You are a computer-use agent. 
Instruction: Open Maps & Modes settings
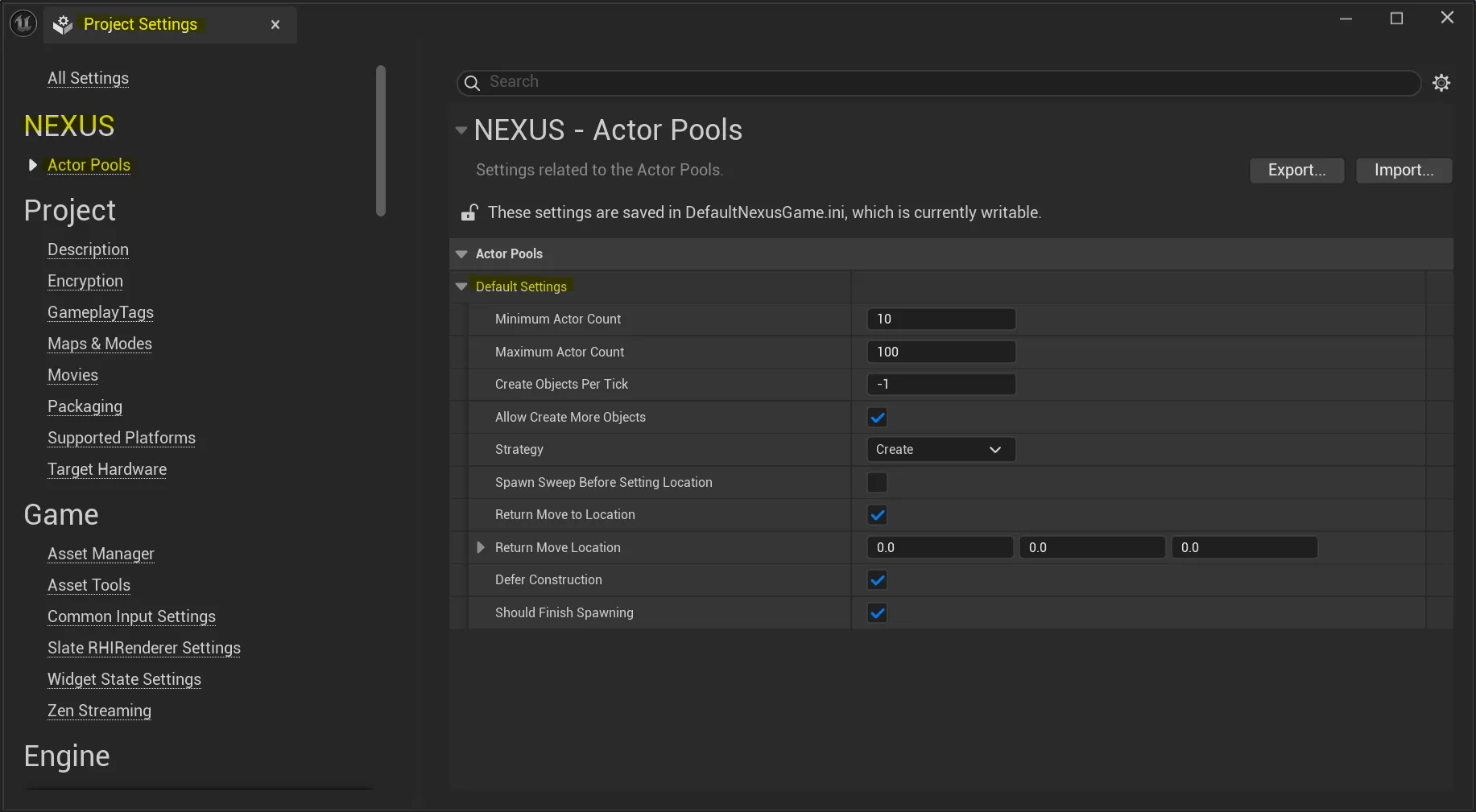tap(100, 344)
